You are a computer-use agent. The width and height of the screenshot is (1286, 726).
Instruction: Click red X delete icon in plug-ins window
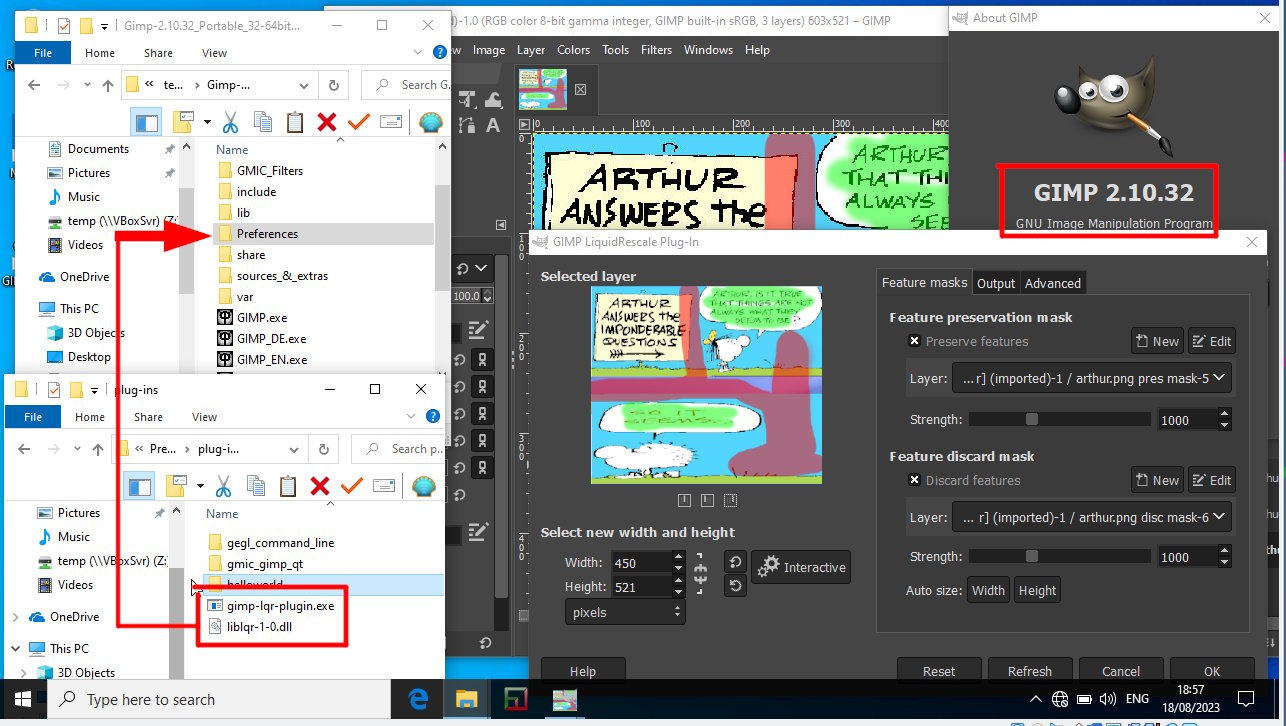[x=320, y=486]
